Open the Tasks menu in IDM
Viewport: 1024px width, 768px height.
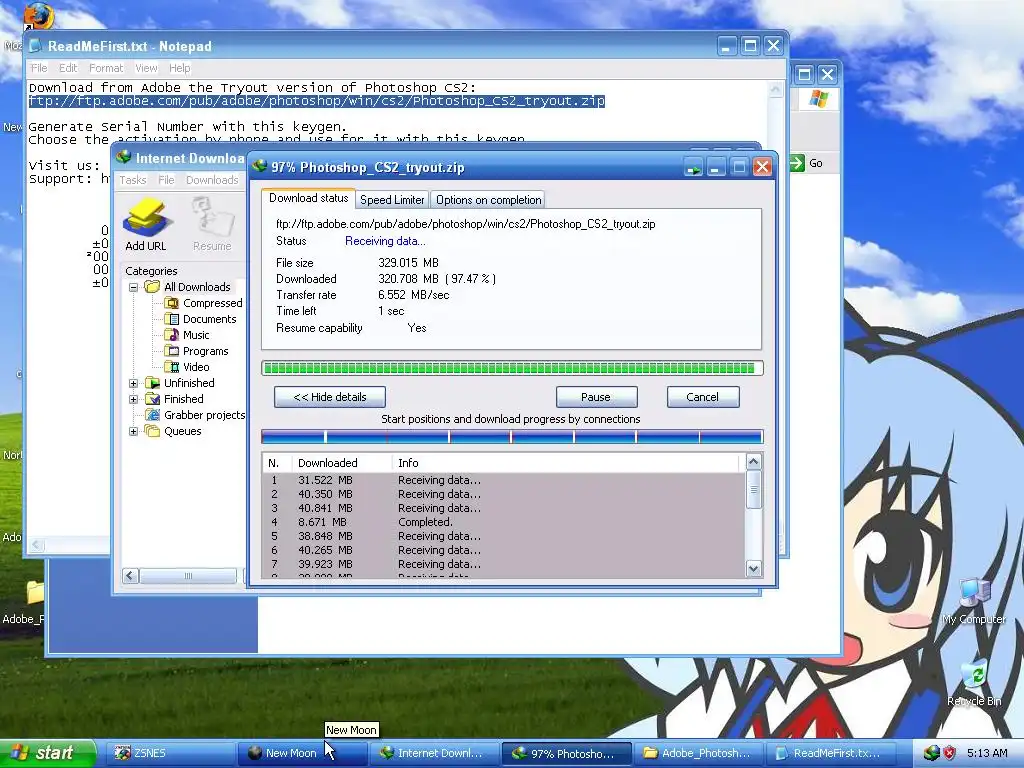133,180
